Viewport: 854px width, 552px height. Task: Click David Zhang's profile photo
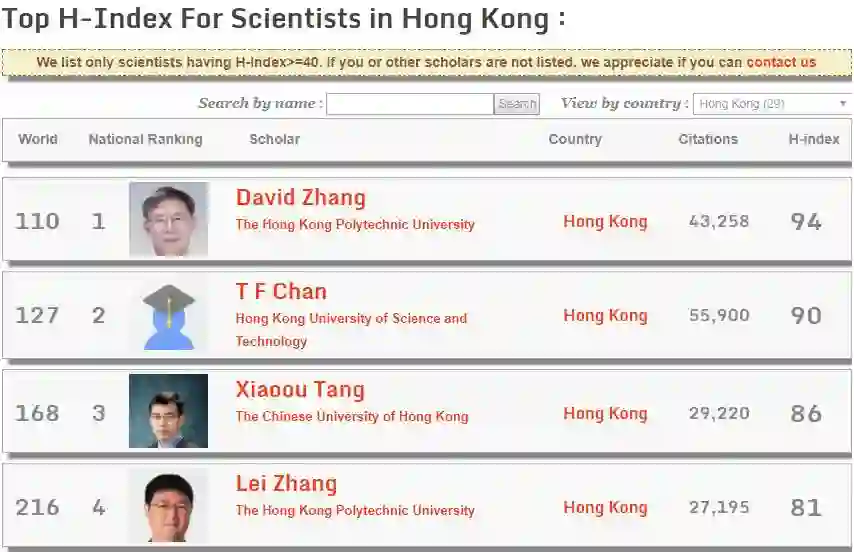[x=168, y=219]
